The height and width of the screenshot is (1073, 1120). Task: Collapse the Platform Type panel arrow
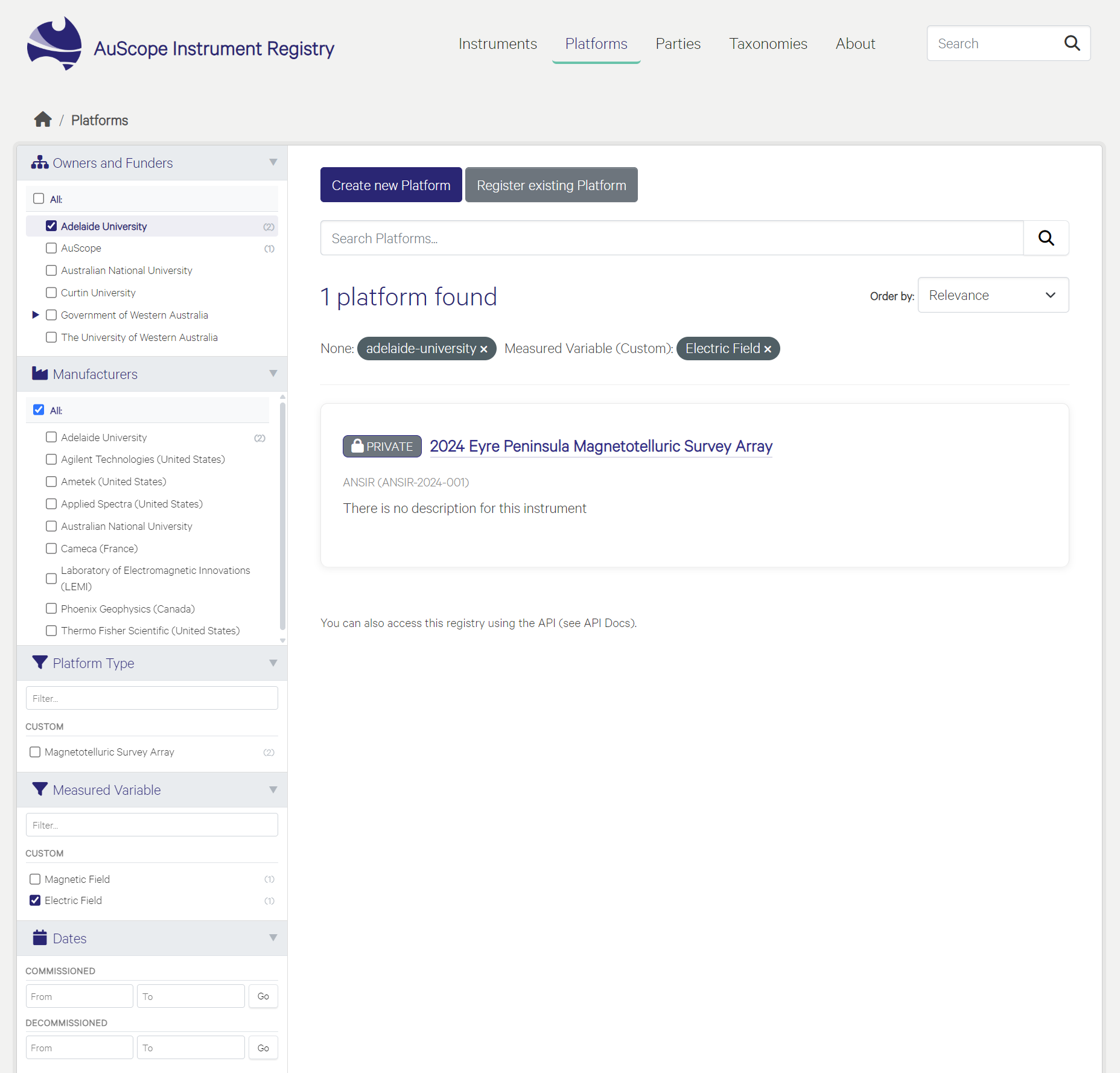point(273,663)
